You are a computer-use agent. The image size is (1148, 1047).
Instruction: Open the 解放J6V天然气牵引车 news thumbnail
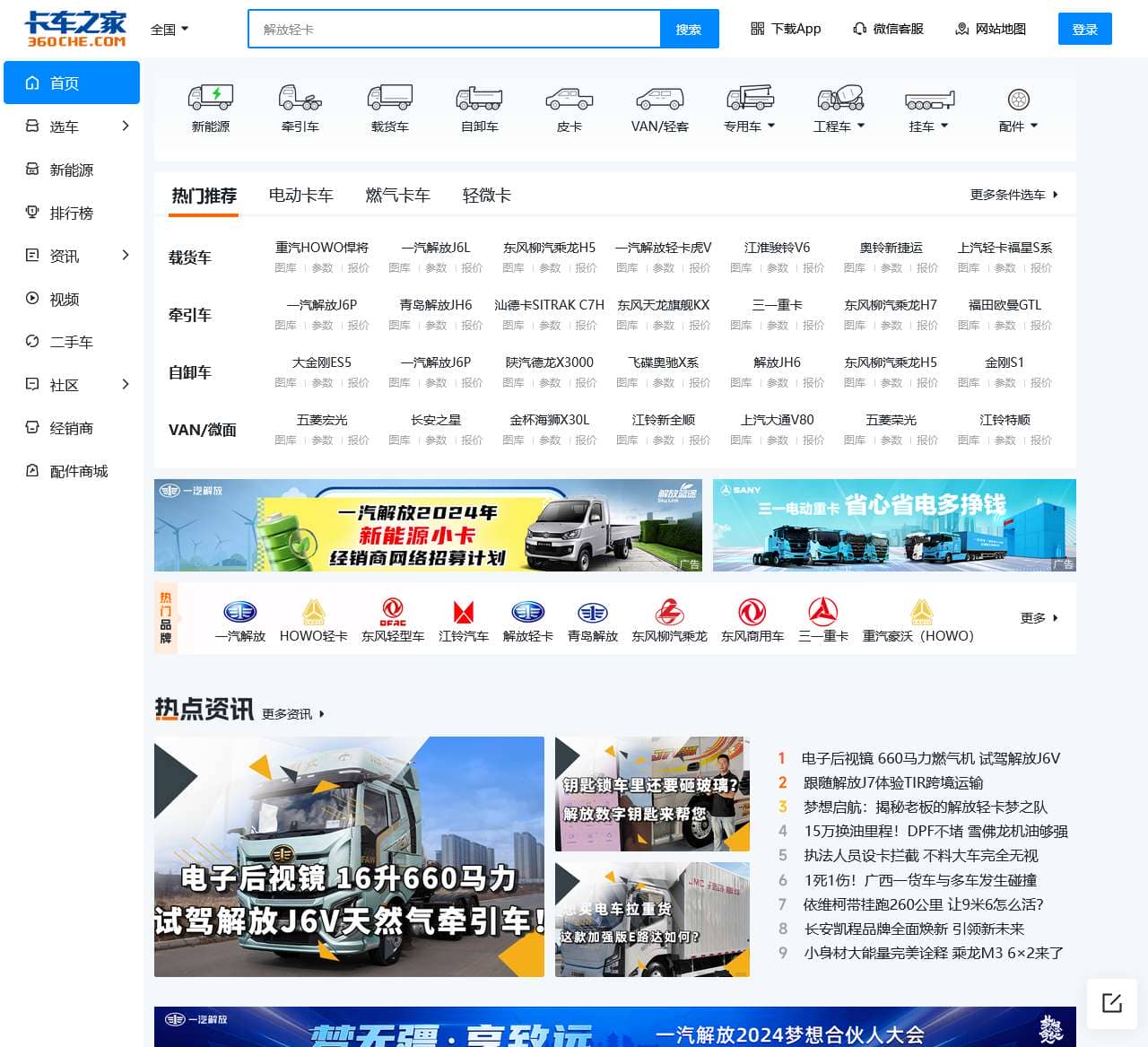(x=349, y=856)
